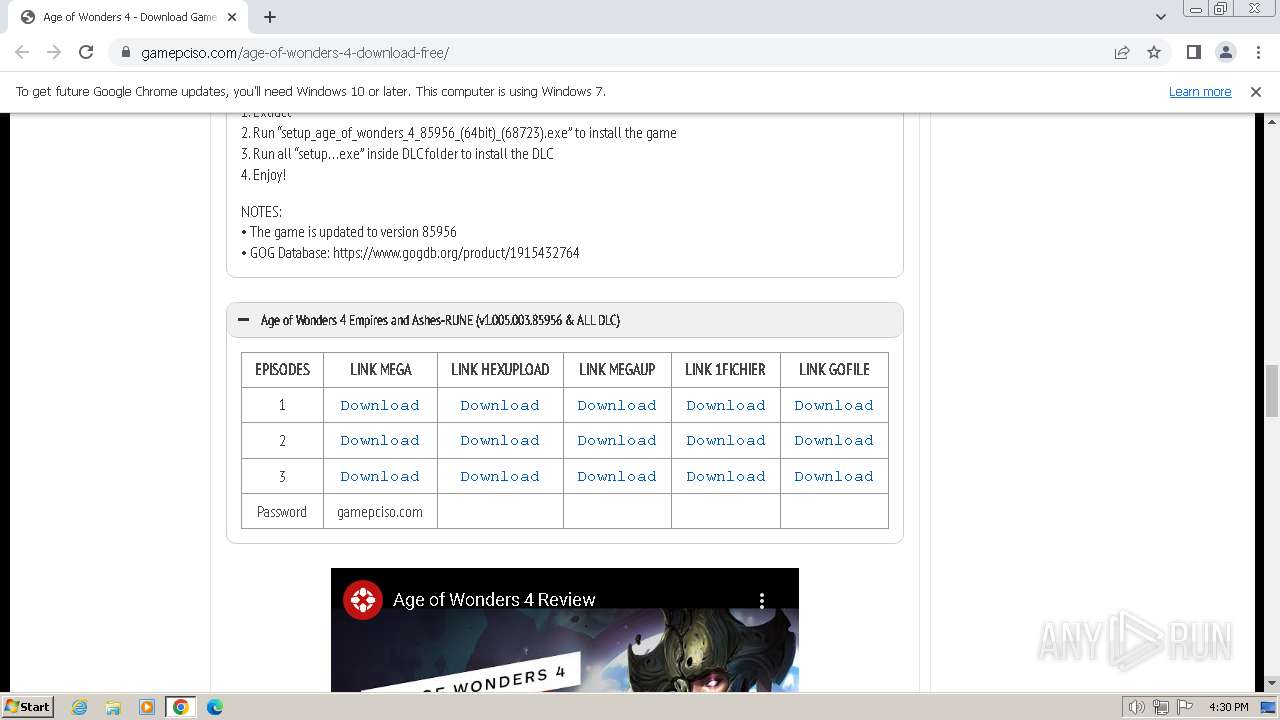Screen dimensions: 1280x720
Task: Share this page via share icon
Action: point(1122,52)
